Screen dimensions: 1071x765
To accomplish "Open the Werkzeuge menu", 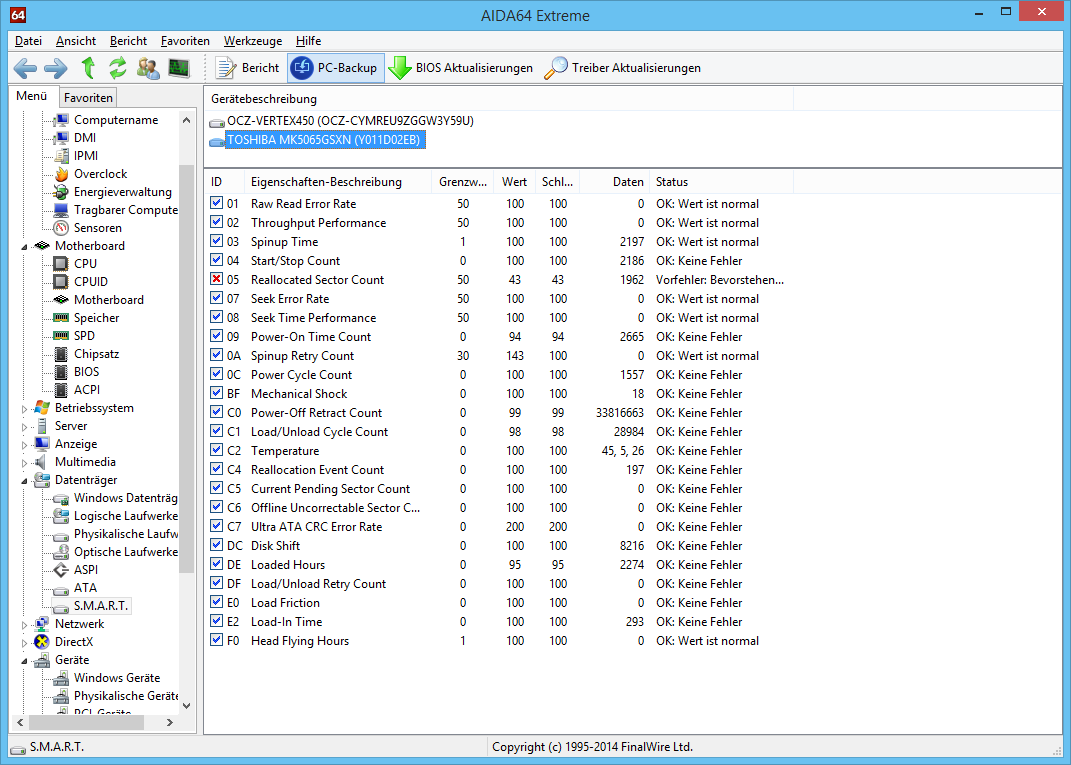I will 253,41.
